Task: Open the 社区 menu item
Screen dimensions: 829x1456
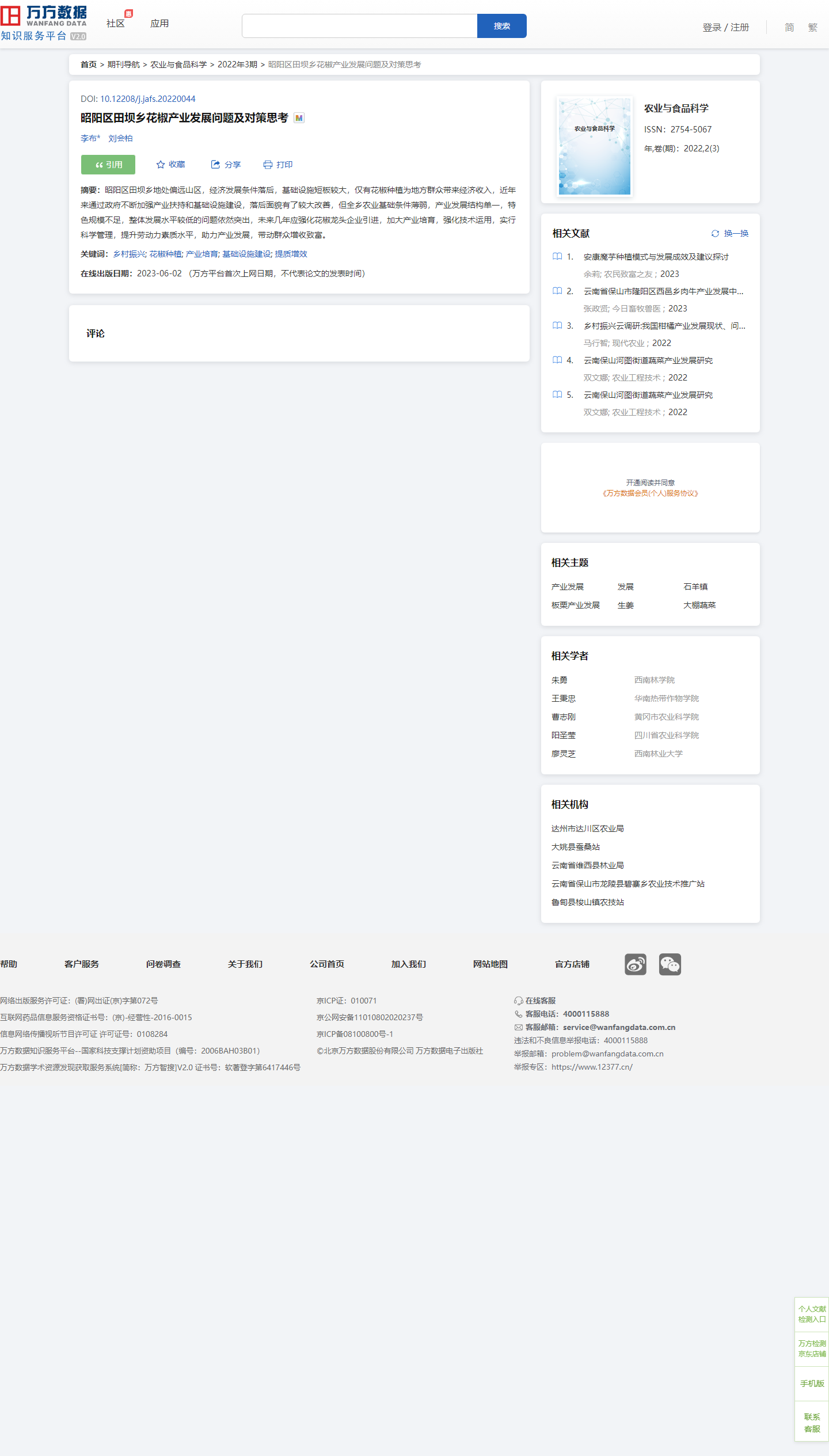Action: [116, 24]
